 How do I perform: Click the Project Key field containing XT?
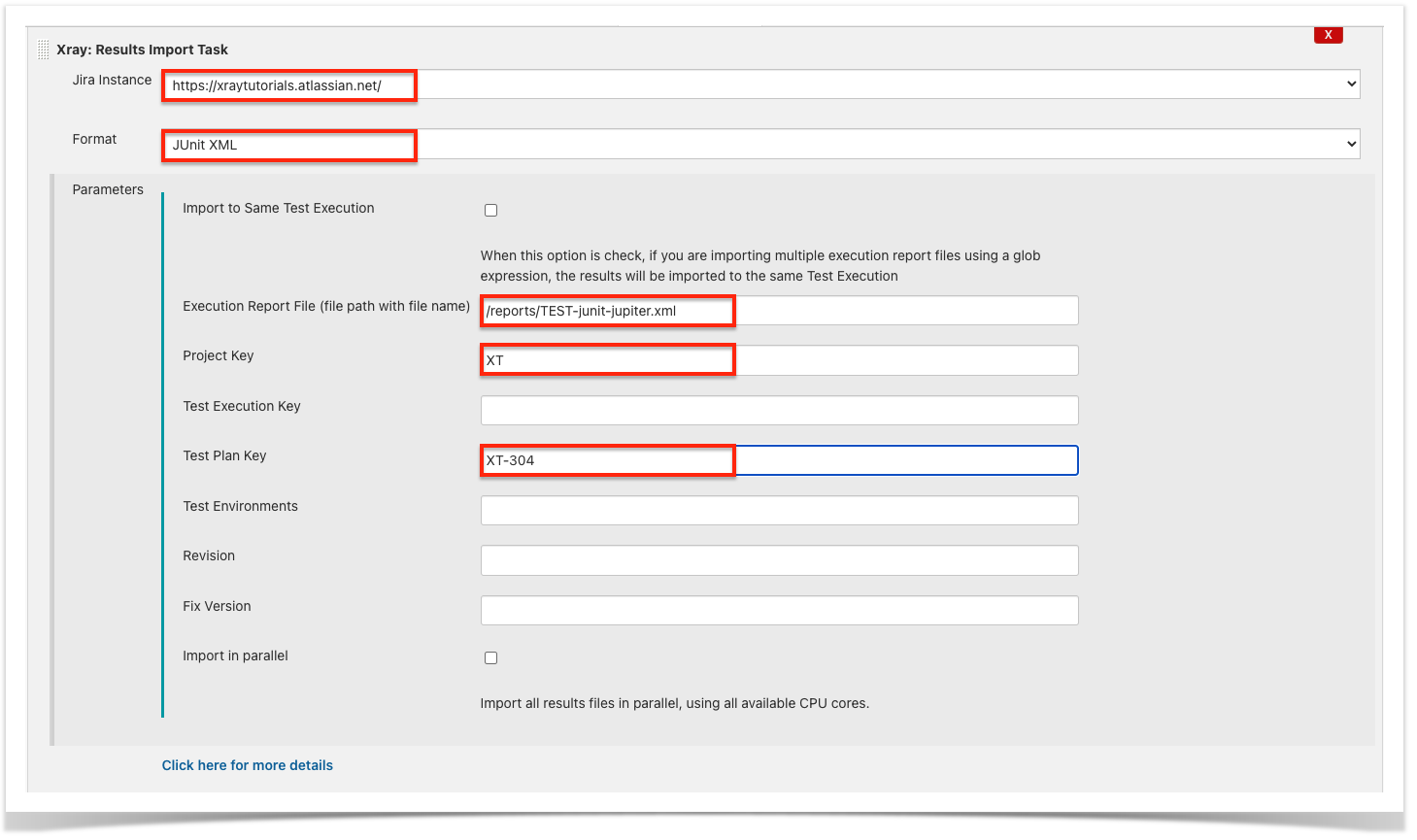pos(779,360)
